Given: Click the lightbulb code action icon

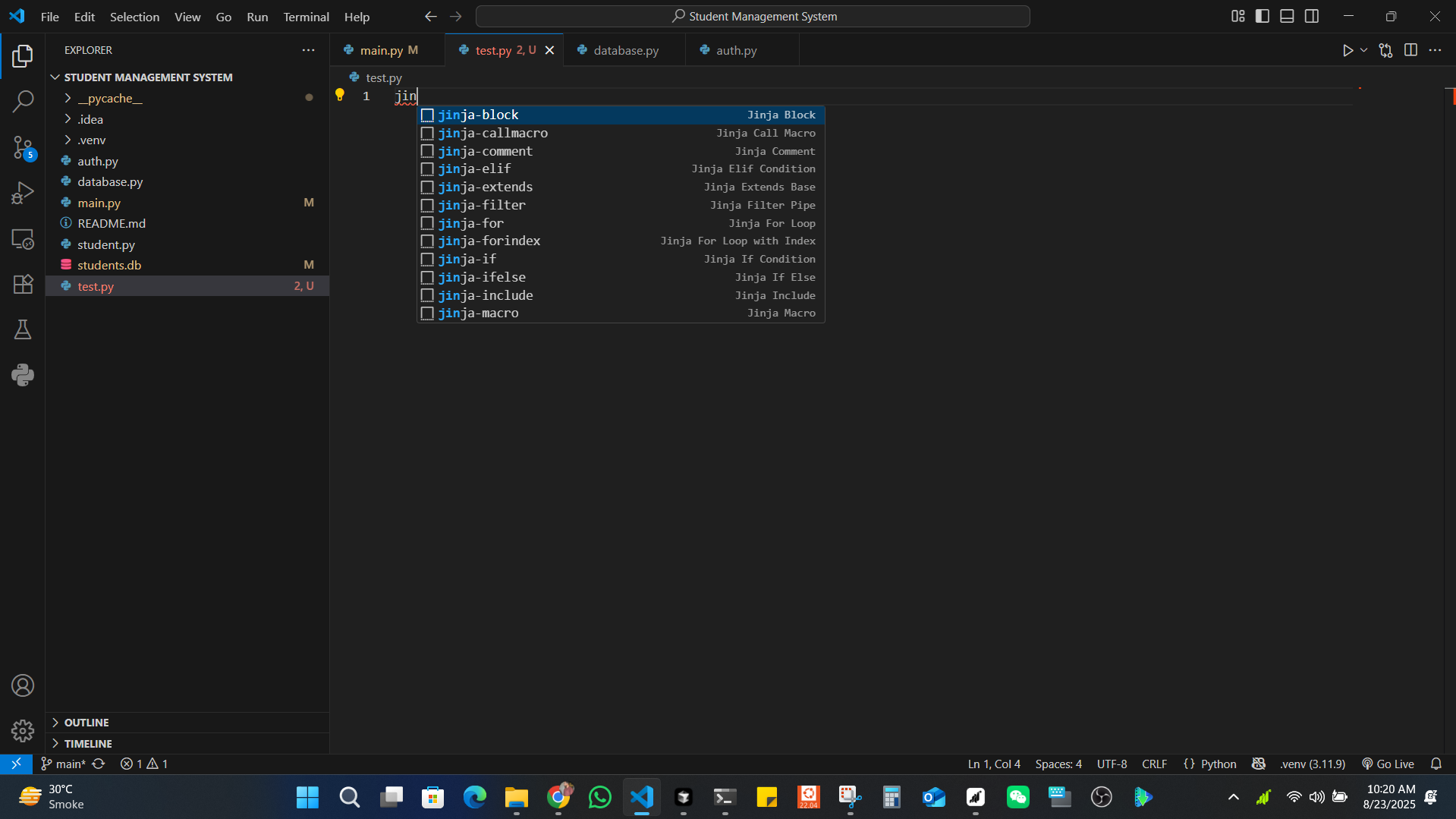Looking at the screenshot, I should click(x=340, y=95).
